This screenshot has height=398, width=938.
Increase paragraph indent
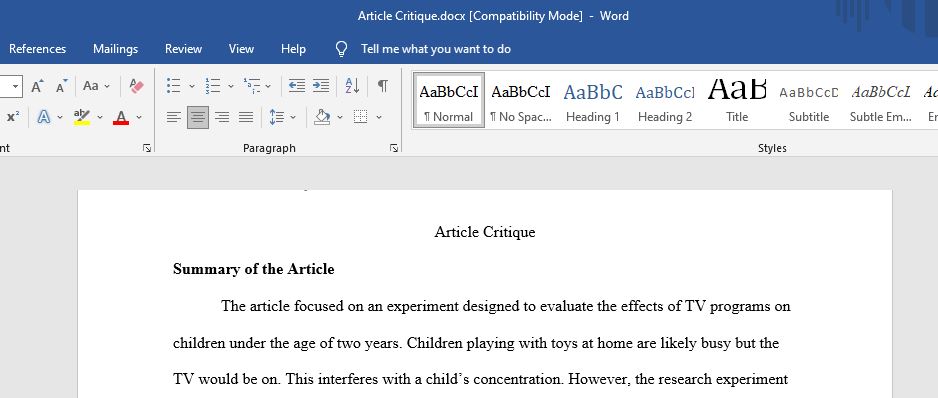click(321, 86)
